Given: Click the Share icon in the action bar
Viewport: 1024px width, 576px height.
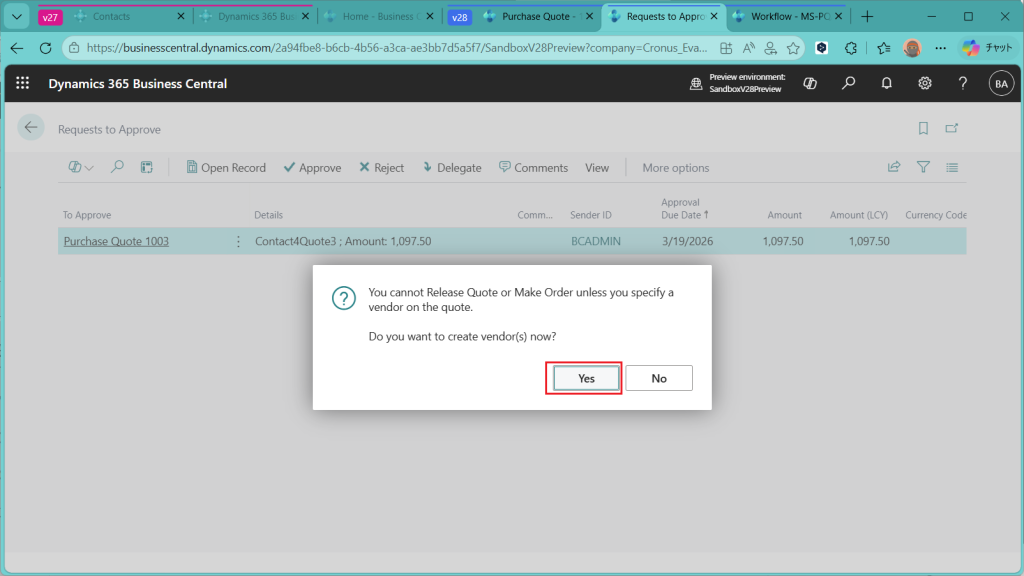Looking at the screenshot, I should pos(894,167).
